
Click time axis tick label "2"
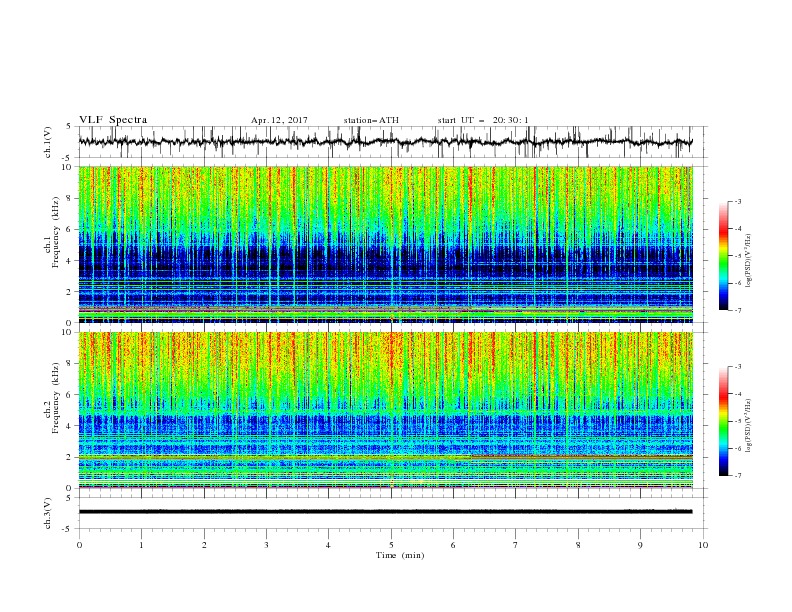pyautogui.click(x=204, y=545)
